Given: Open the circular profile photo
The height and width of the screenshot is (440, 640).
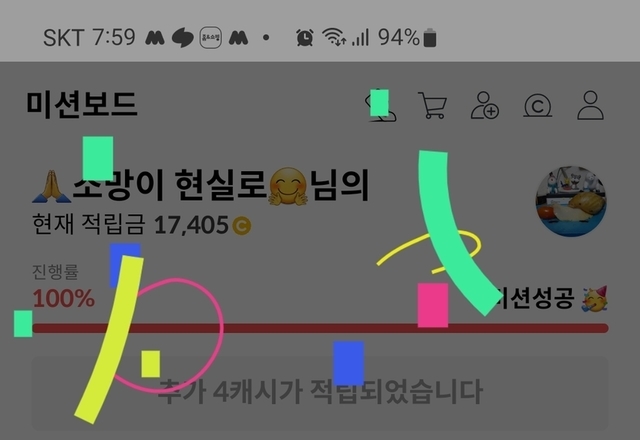Looking at the screenshot, I should coord(571,201).
